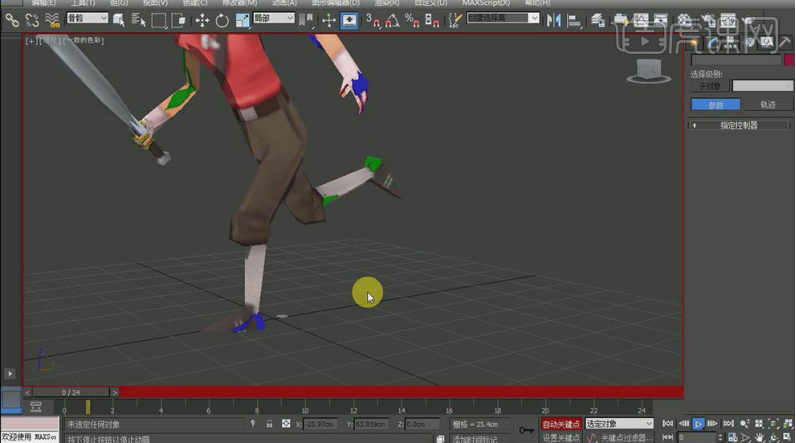Click the object name field in command panel
The height and width of the screenshot is (443, 796).
(x=736, y=60)
